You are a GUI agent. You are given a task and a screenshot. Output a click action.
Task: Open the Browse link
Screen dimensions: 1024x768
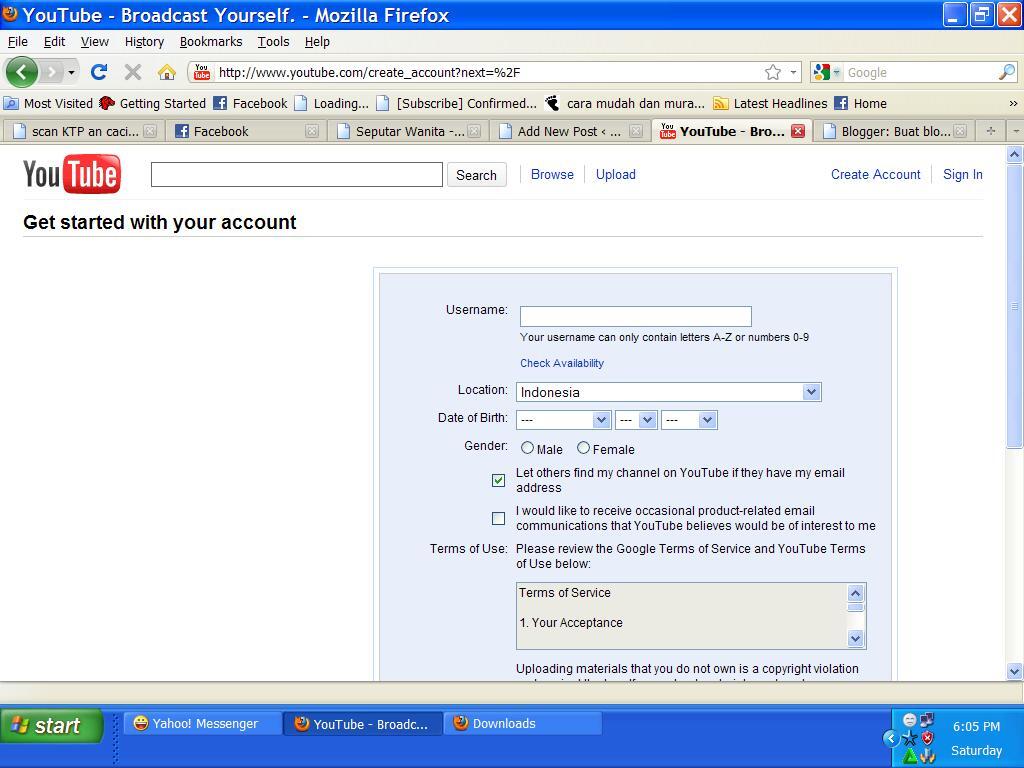coord(552,174)
